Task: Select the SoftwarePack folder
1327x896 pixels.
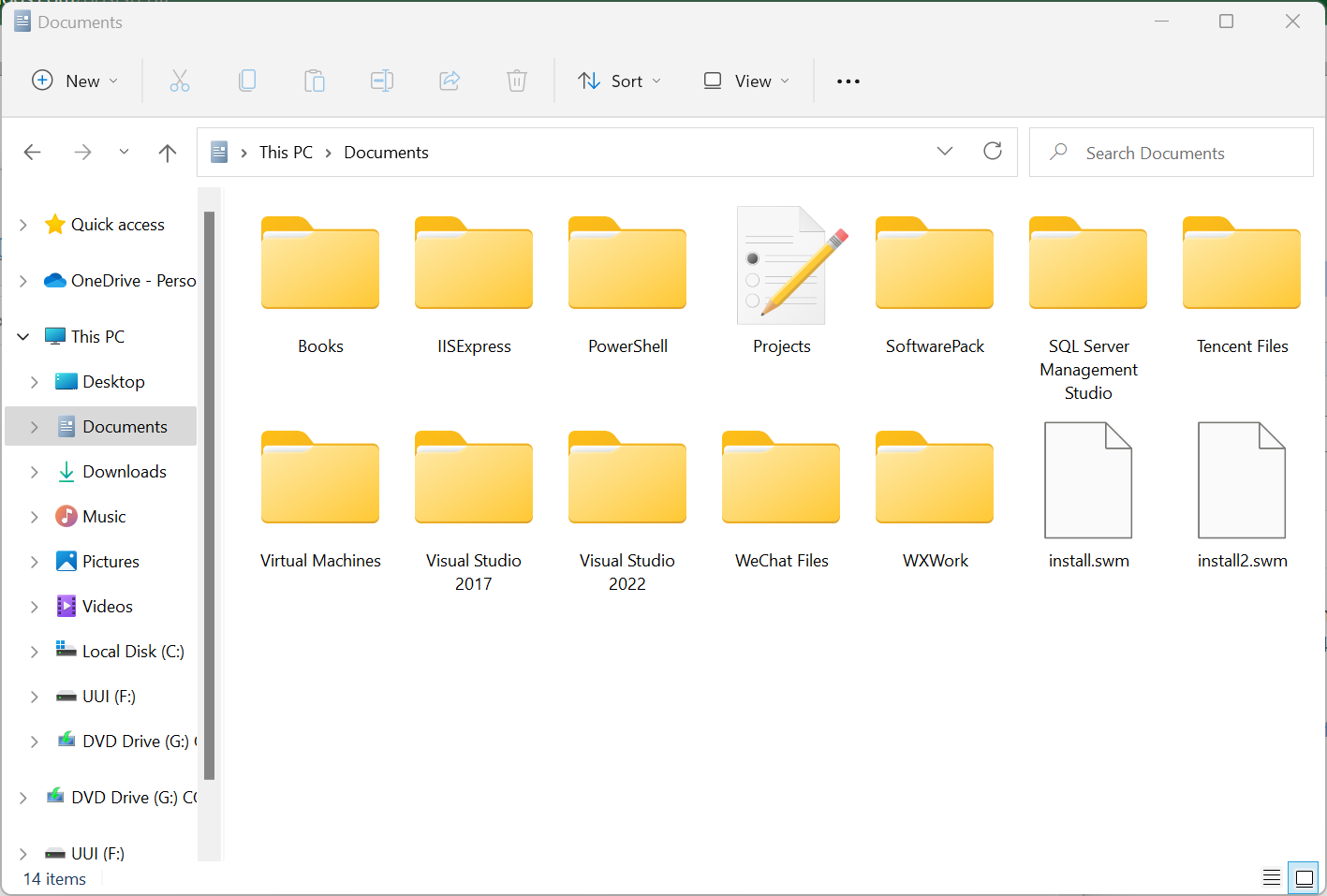Action: point(935,286)
